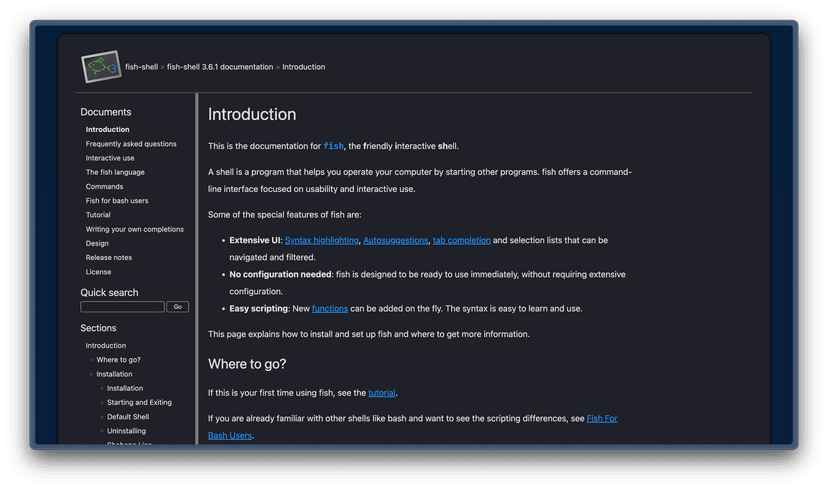Jump to Starting and Exiting section
Image resolution: width=828 pixels, height=489 pixels.
139,403
